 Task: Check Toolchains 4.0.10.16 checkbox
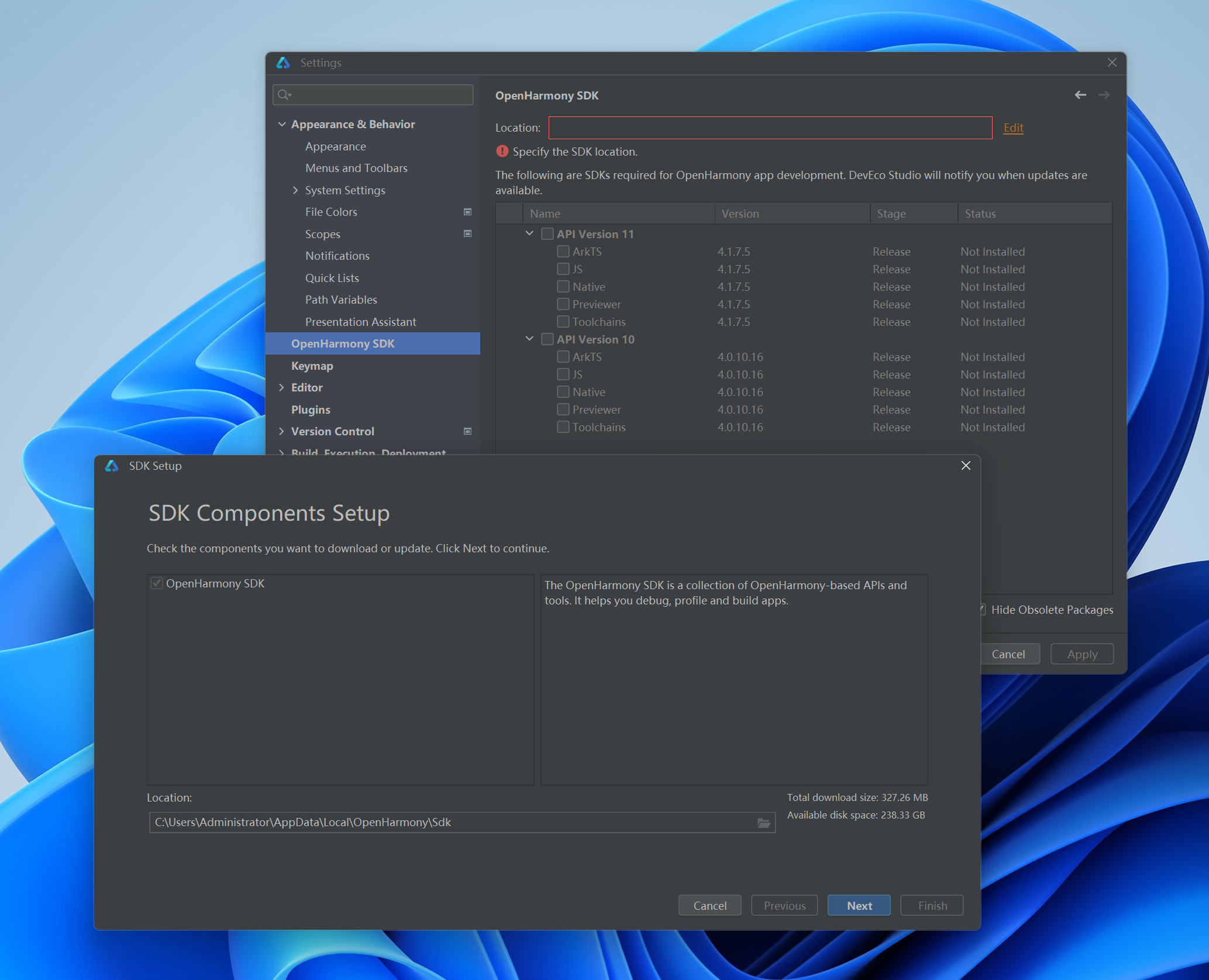click(x=563, y=427)
